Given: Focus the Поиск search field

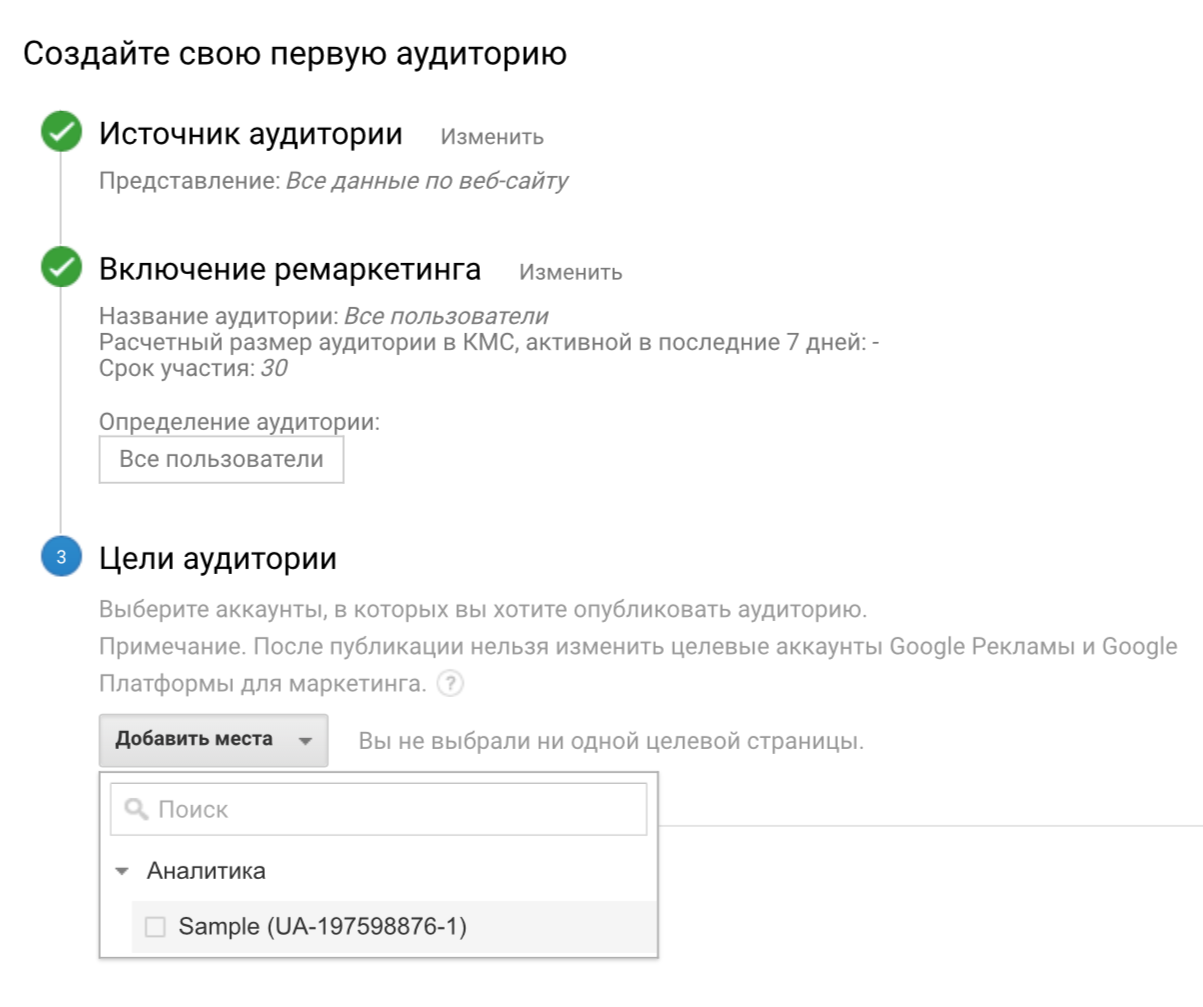Looking at the screenshot, I should [x=400, y=809].
